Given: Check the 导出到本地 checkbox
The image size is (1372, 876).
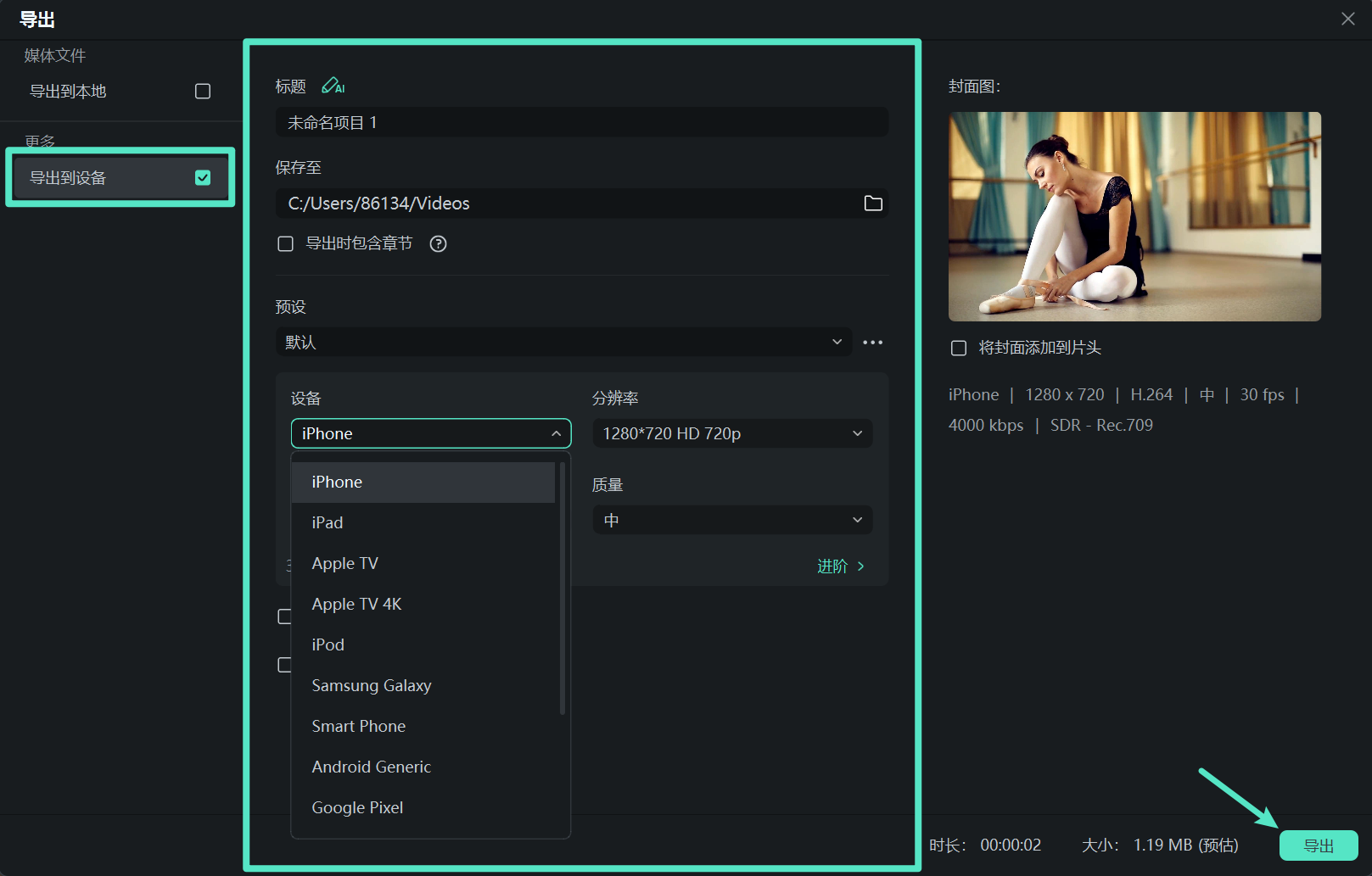Looking at the screenshot, I should pyautogui.click(x=203, y=92).
